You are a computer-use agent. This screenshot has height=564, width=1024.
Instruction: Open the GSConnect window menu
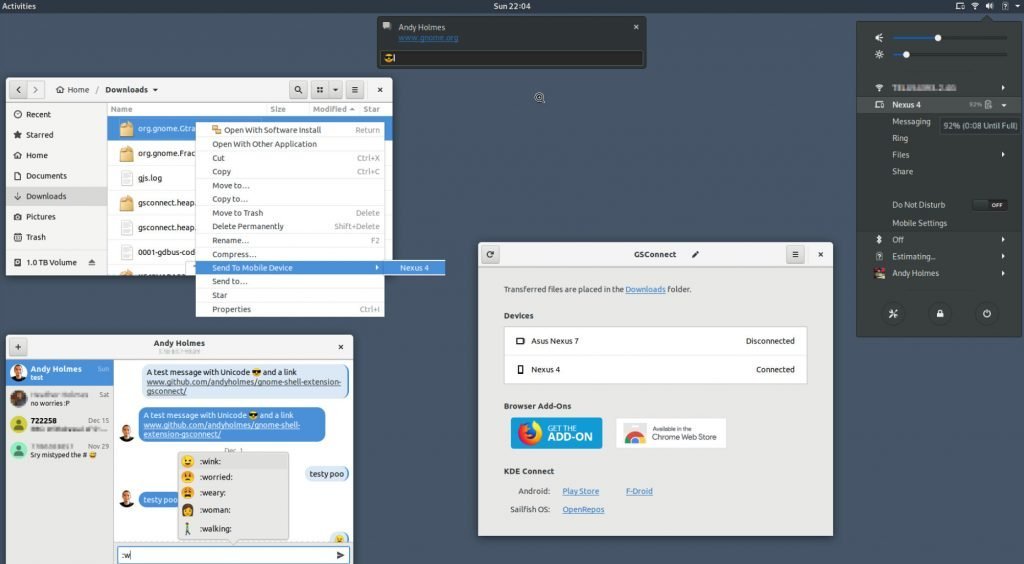pyautogui.click(x=795, y=255)
